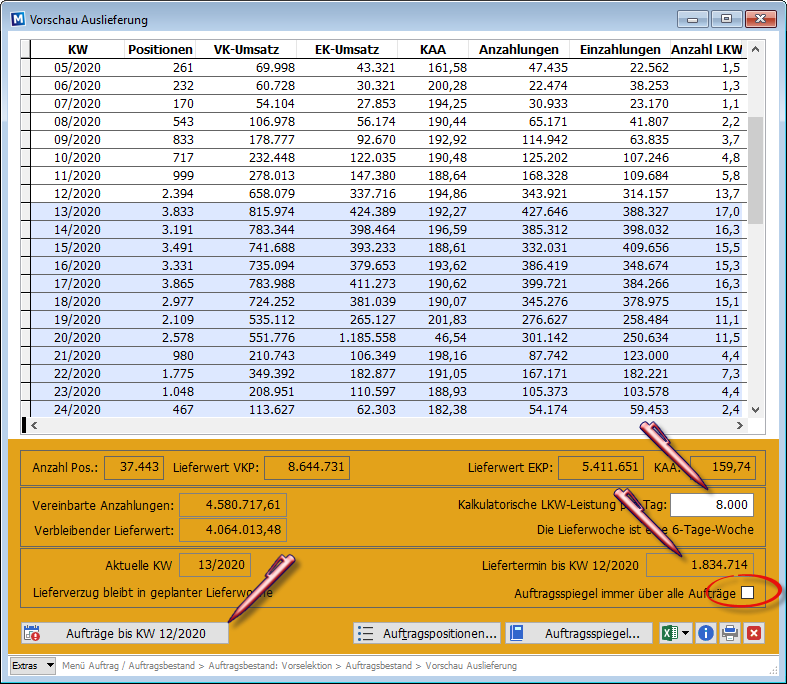Click the KW column header
Screen dimensions: 787x684
77,50
